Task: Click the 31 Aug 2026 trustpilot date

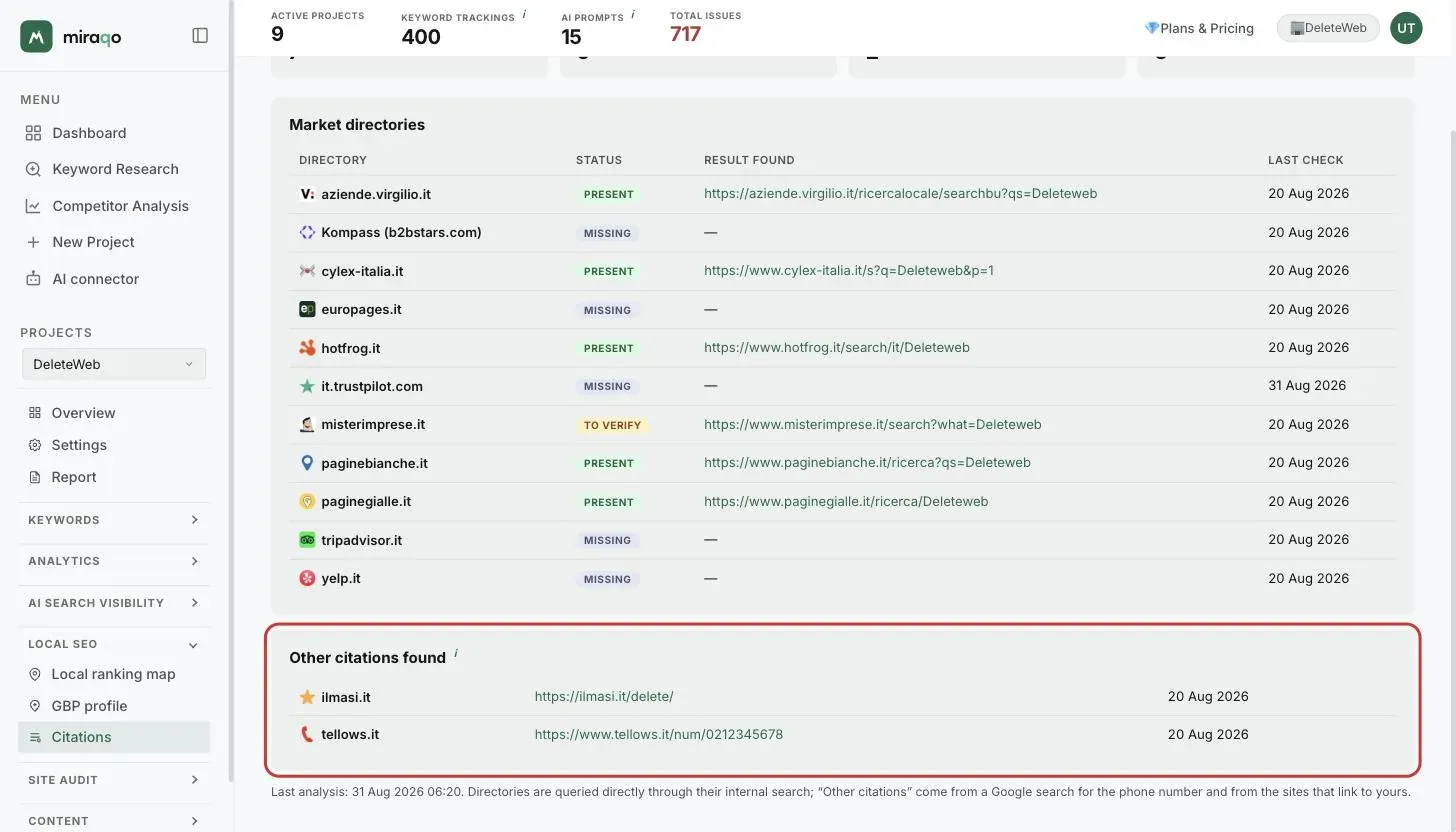Action: (x=1307, y=385)
